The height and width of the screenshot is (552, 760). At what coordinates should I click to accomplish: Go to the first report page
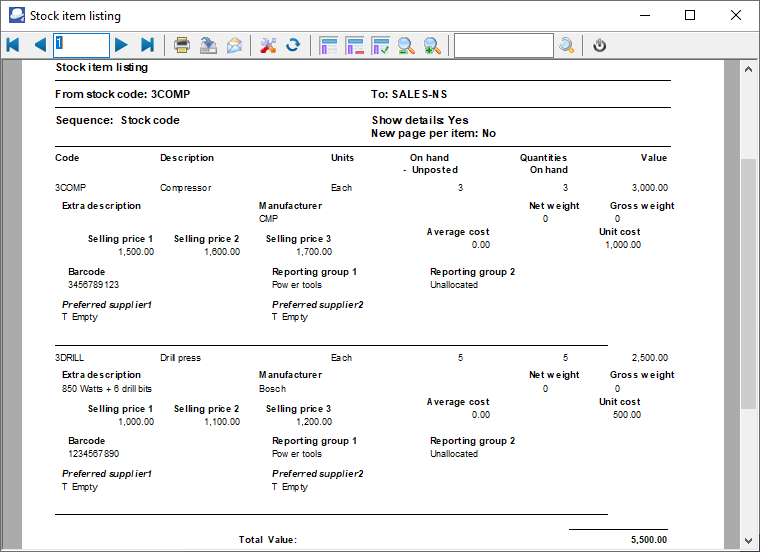click(x=13, y=45)
